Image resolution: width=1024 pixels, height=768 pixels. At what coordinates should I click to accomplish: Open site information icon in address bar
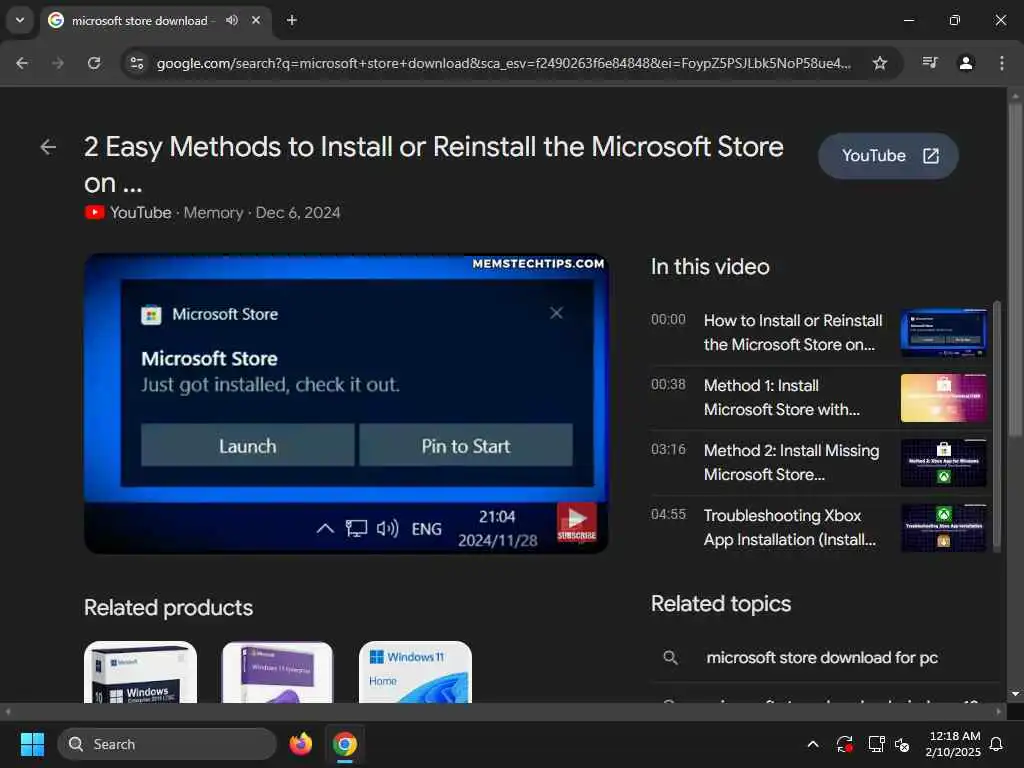(137, 63)
